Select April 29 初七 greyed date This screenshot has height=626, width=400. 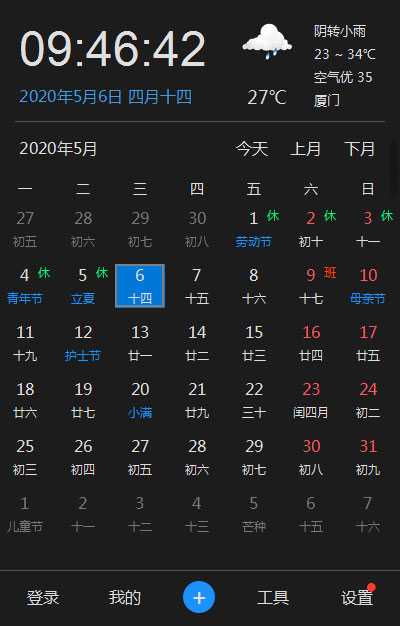tap(140, 229)
